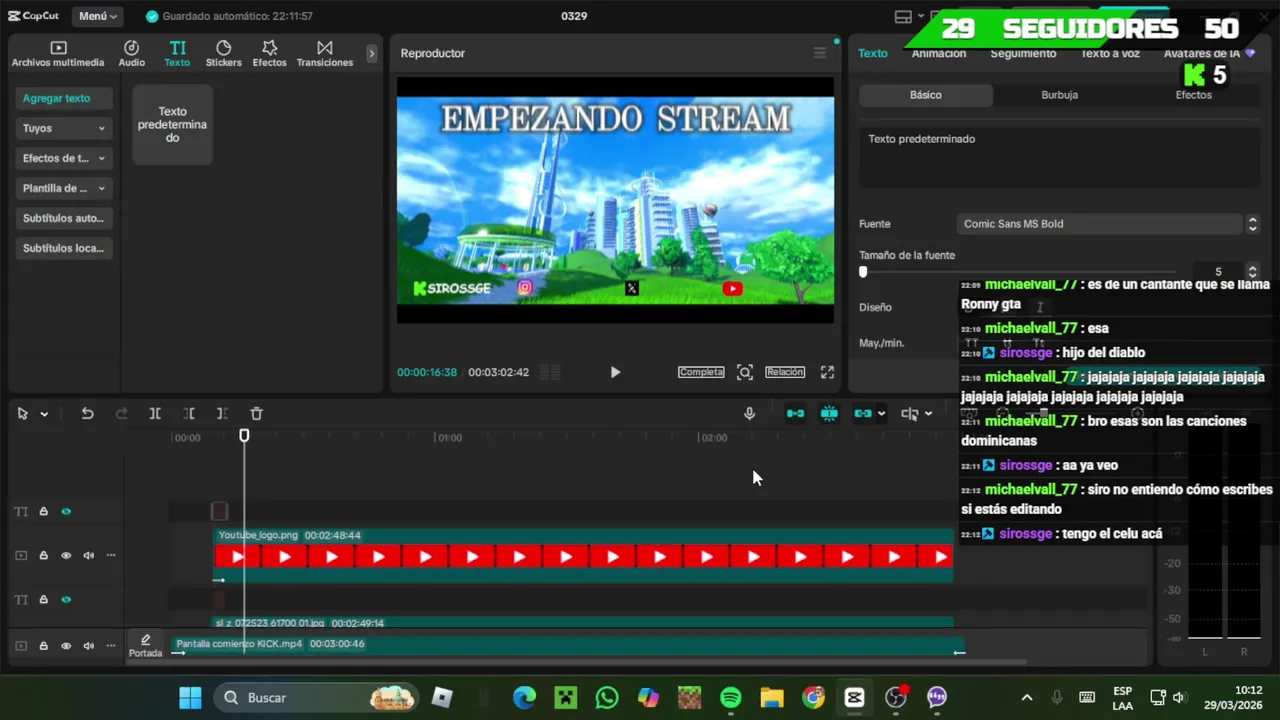Delete the selected clip with the trash icon
1280x720 pixels.
coord(256,413)
